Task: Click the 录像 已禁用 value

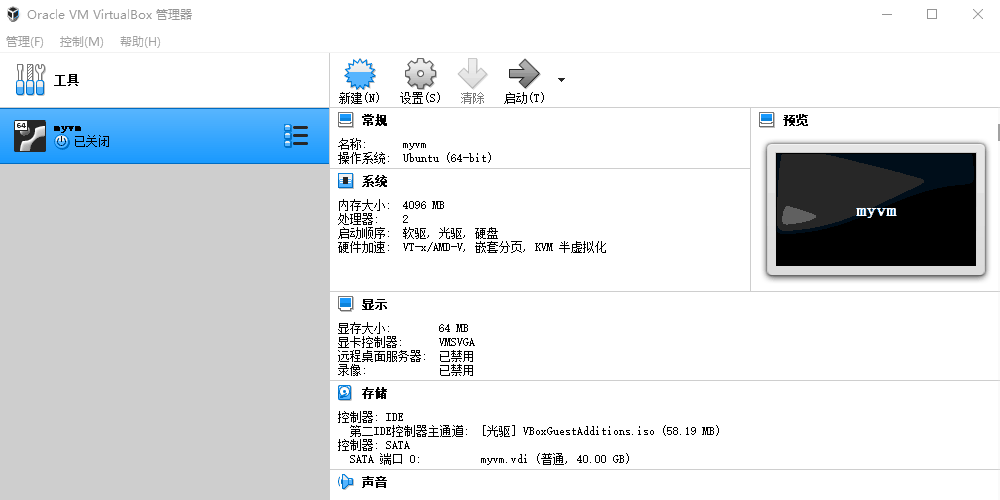Action: click(456, 371)
